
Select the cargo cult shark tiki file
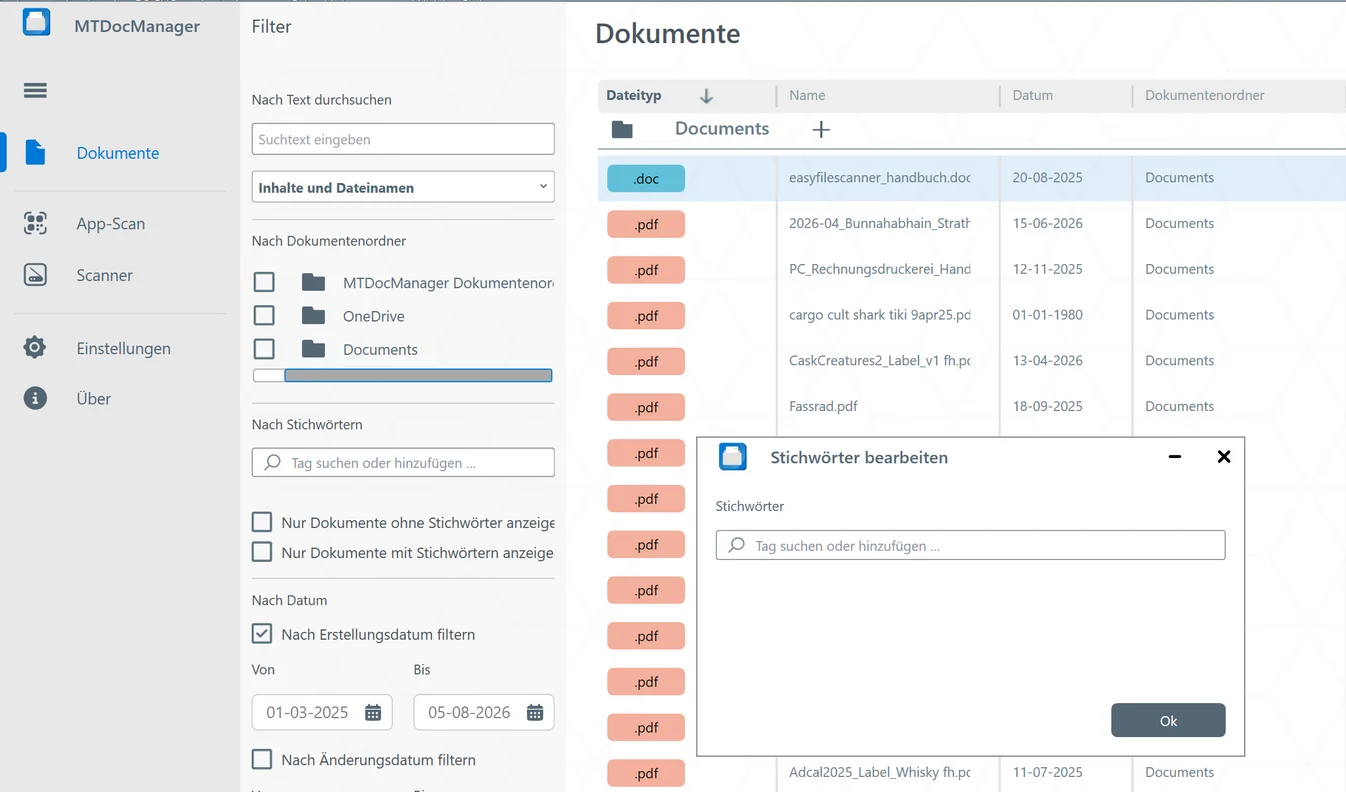click(880, 314)
